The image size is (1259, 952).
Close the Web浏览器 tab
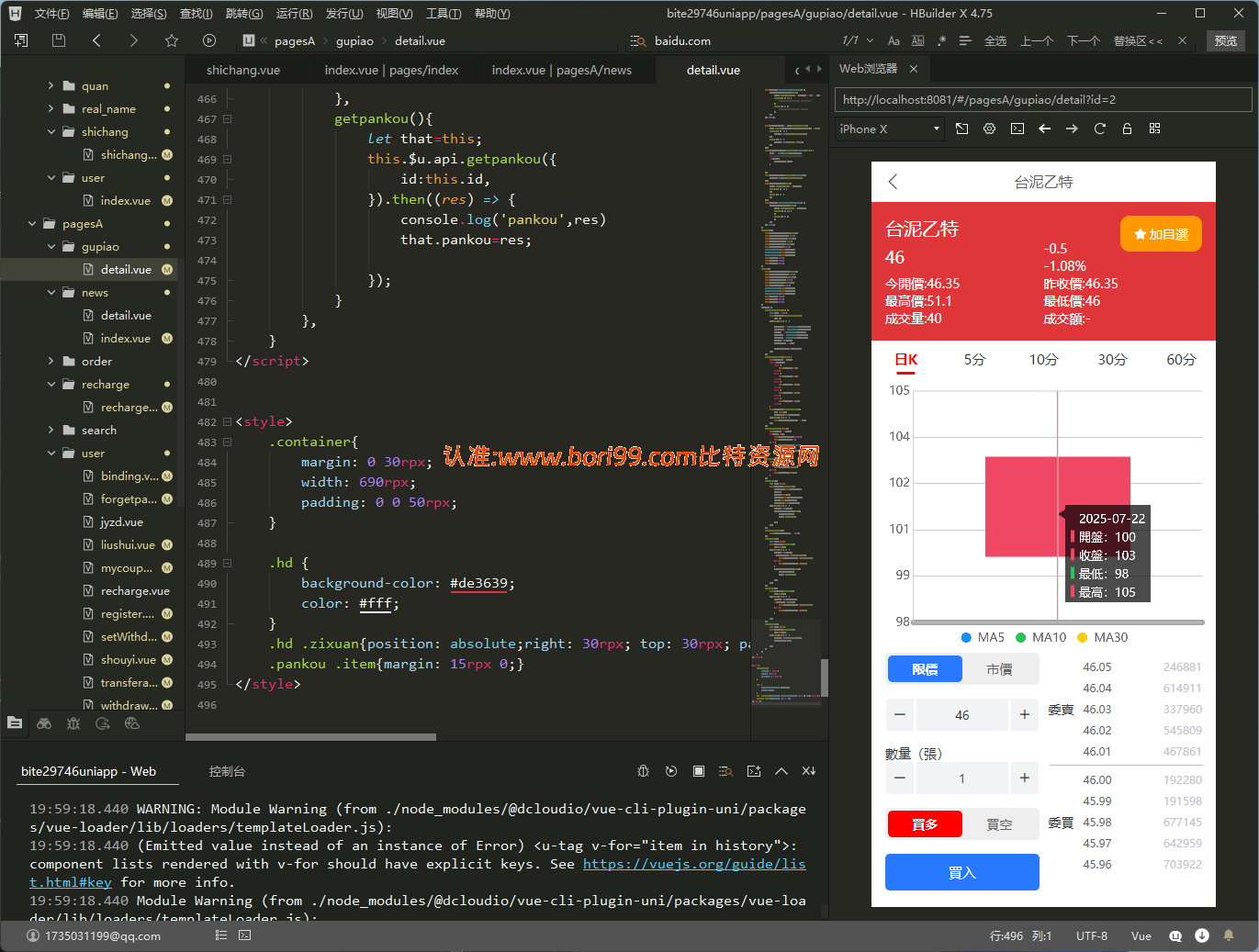(913, 69)
